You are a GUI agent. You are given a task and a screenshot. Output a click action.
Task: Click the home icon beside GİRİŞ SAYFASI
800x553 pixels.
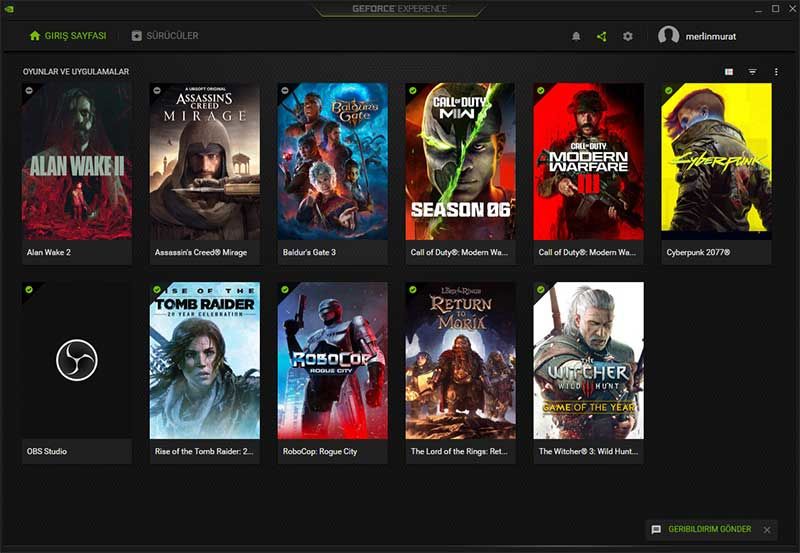[x=35, y=36]
